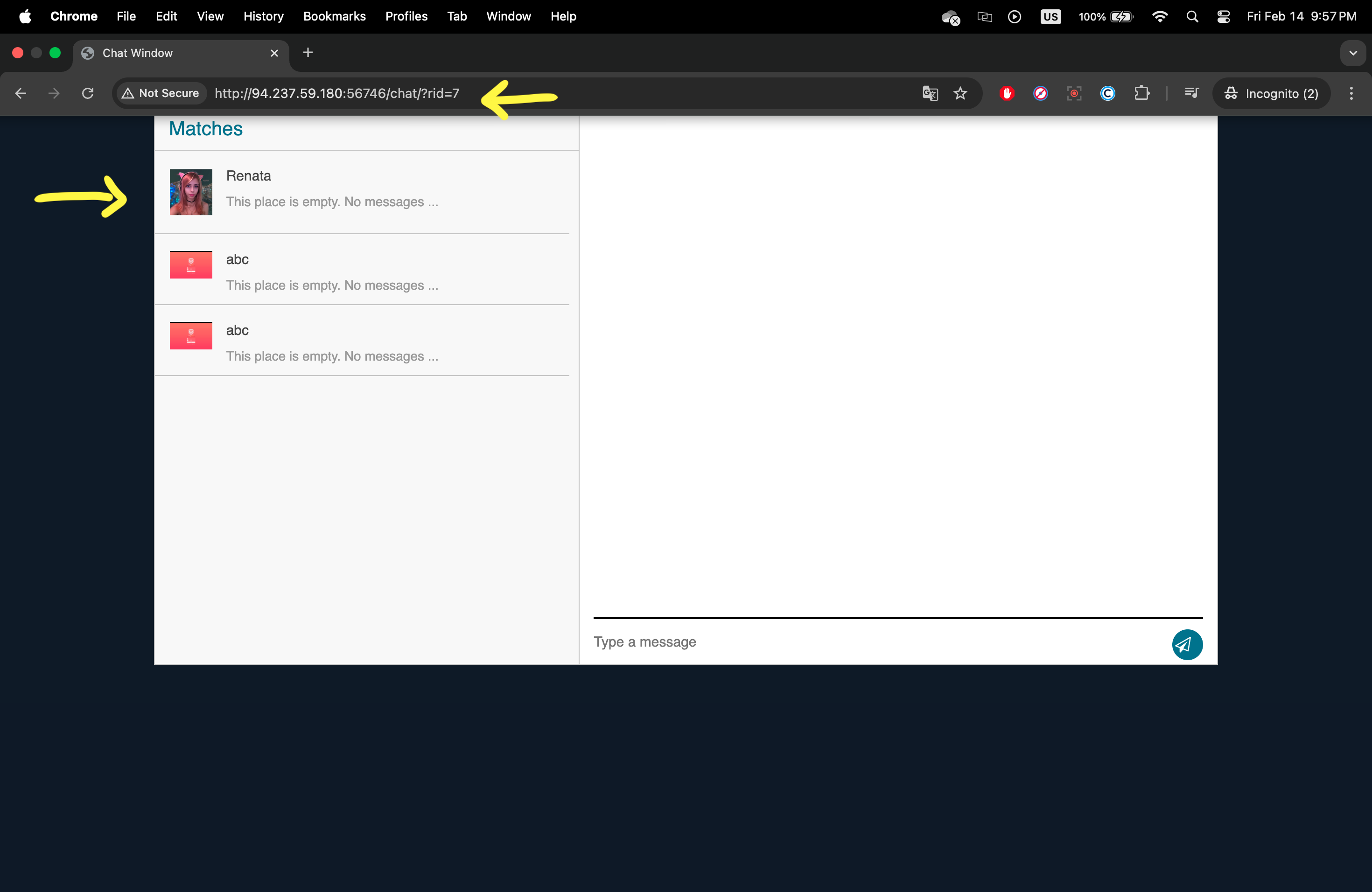Image resolution: width=1372 pixels, height=892 pixels.
Task: Open Chrome three-dot menu
Action: click(1351, 93)
